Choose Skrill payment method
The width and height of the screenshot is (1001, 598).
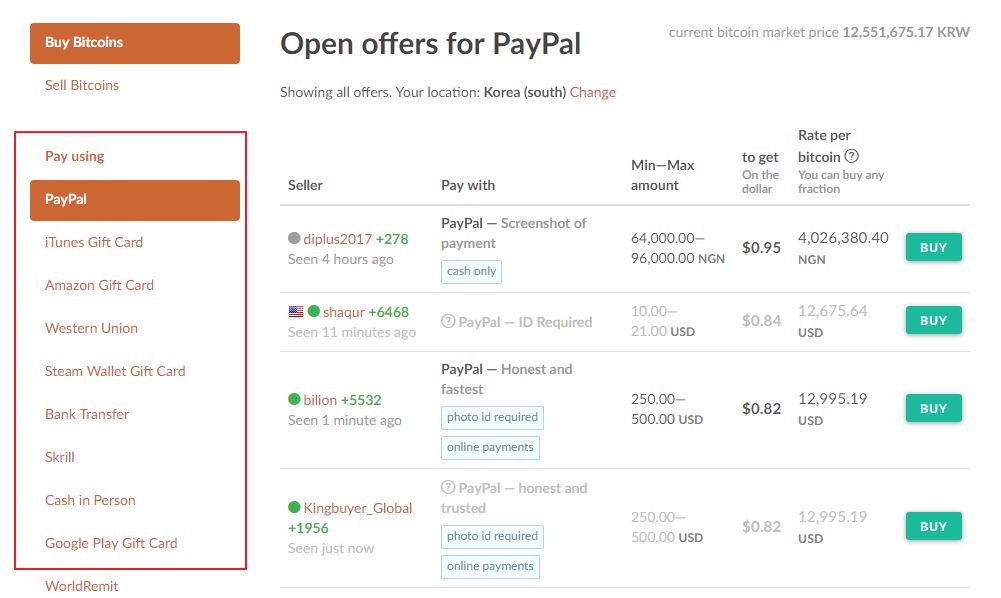[59, 457]
